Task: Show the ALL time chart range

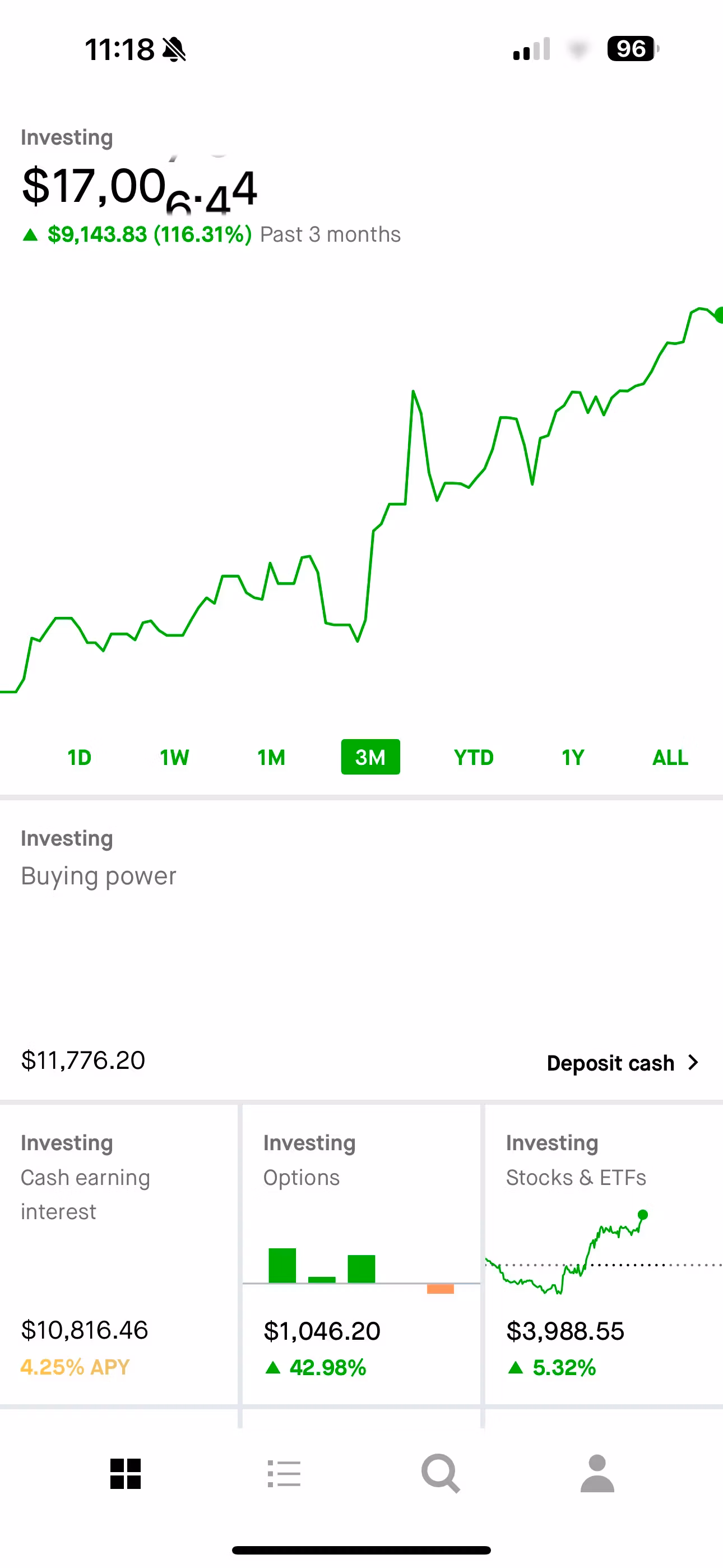Action: pyautogui.click(x=670, y=757)
